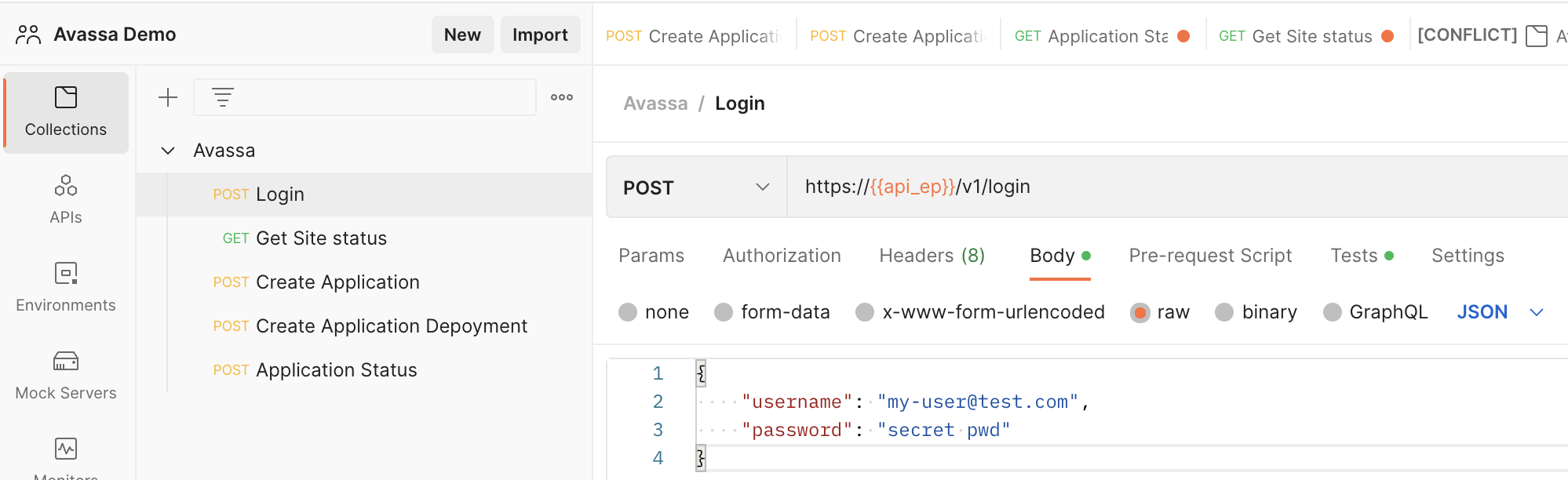The width and height of the screenshot is (1568, 480).
Task: Open the Environments sidebar panel
Action: tap(66, 288)
